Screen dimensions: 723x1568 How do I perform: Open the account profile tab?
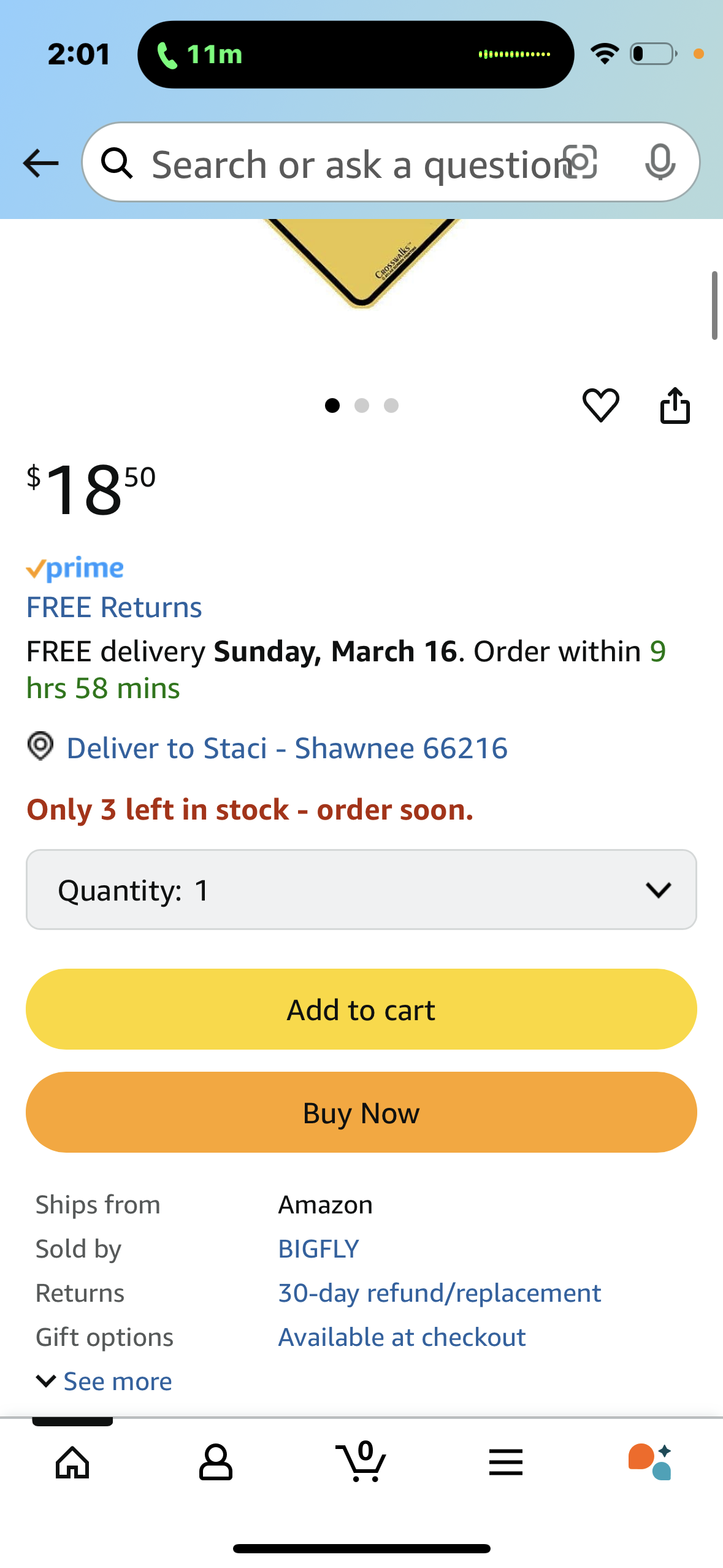point(216,1462)
